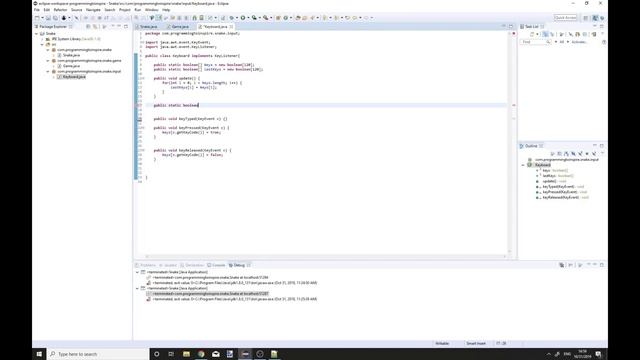Click the New file toolbar icon
Viewport: 640px width, 360px height.
tap(37, 18)
